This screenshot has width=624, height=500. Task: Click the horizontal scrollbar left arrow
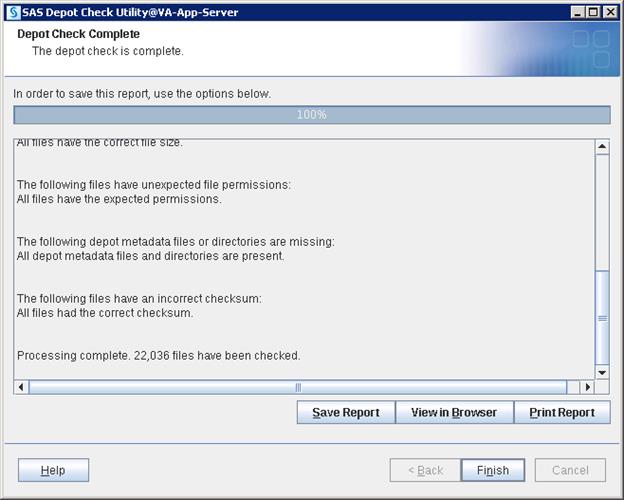point(21,387)
